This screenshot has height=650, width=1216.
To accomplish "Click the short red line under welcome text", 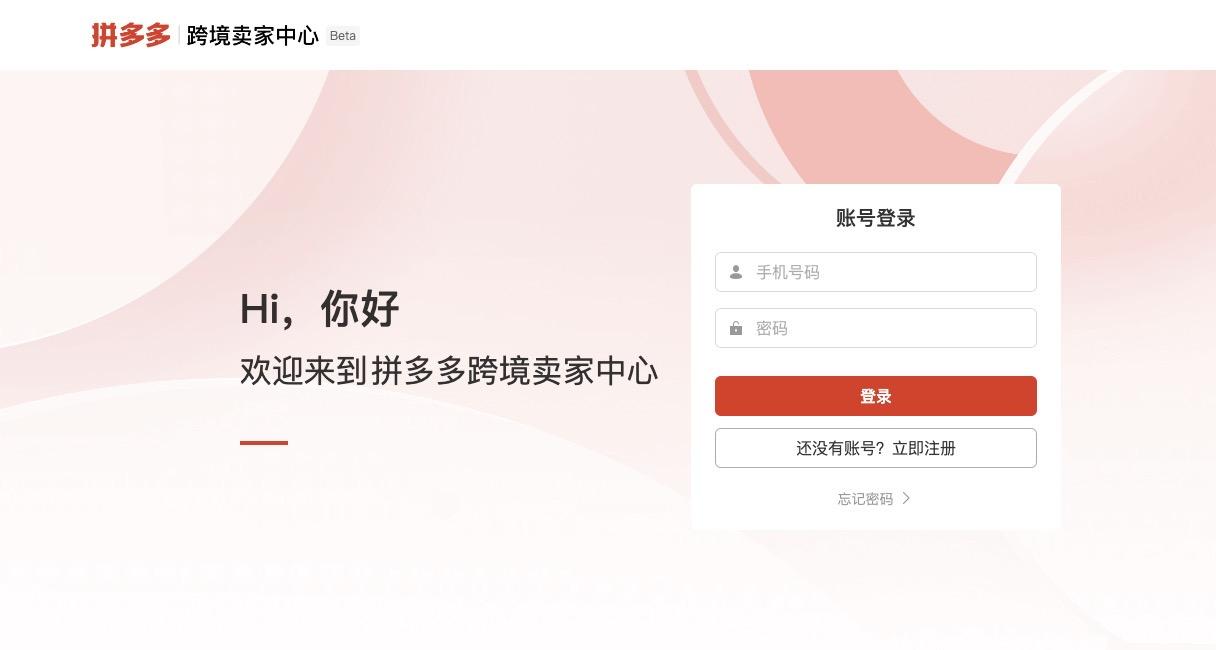I will click(264, 442).
